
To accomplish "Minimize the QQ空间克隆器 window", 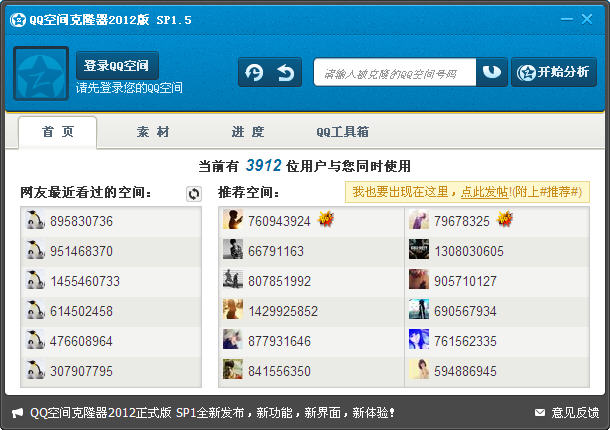I will [x=566, y=19].
